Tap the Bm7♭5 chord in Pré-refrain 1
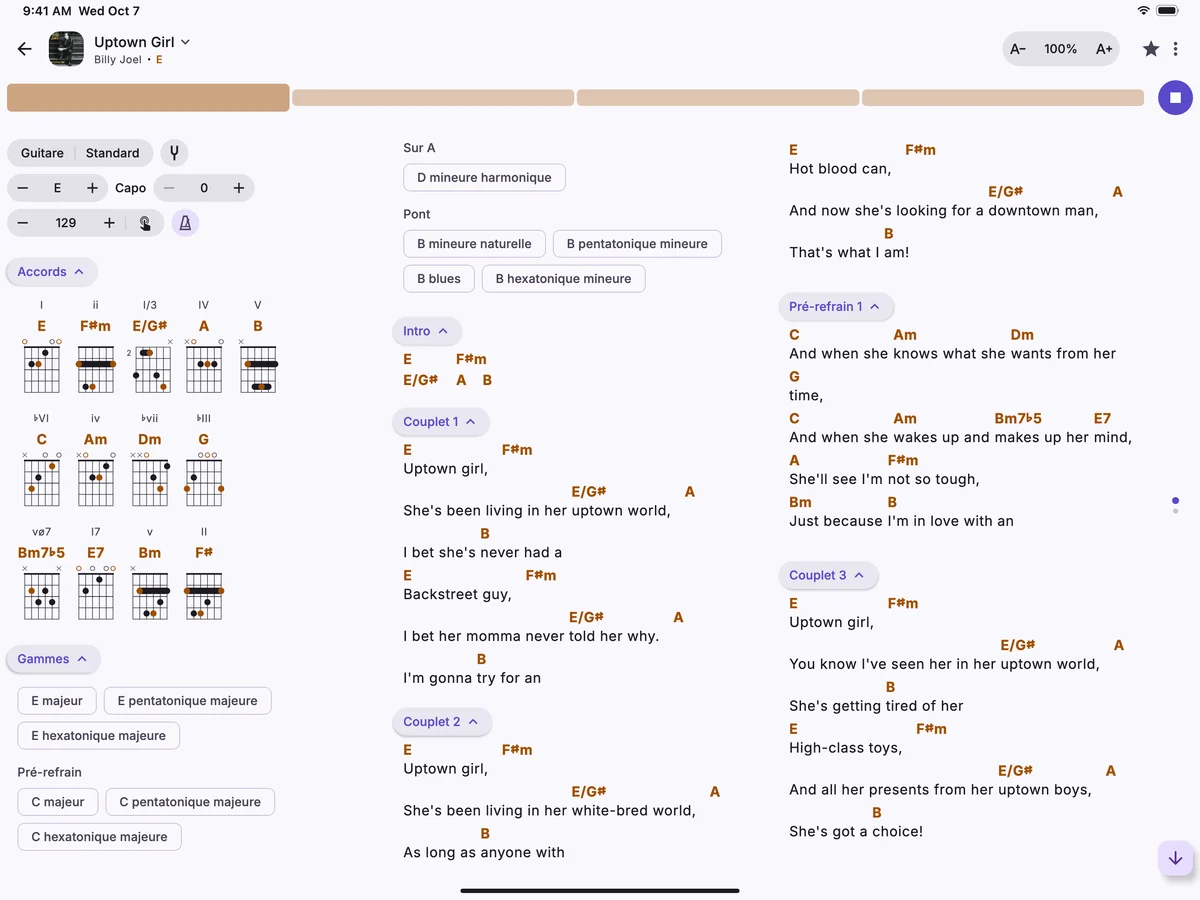Viewport: 1200px width, 900px height. tap(1018, 419)
